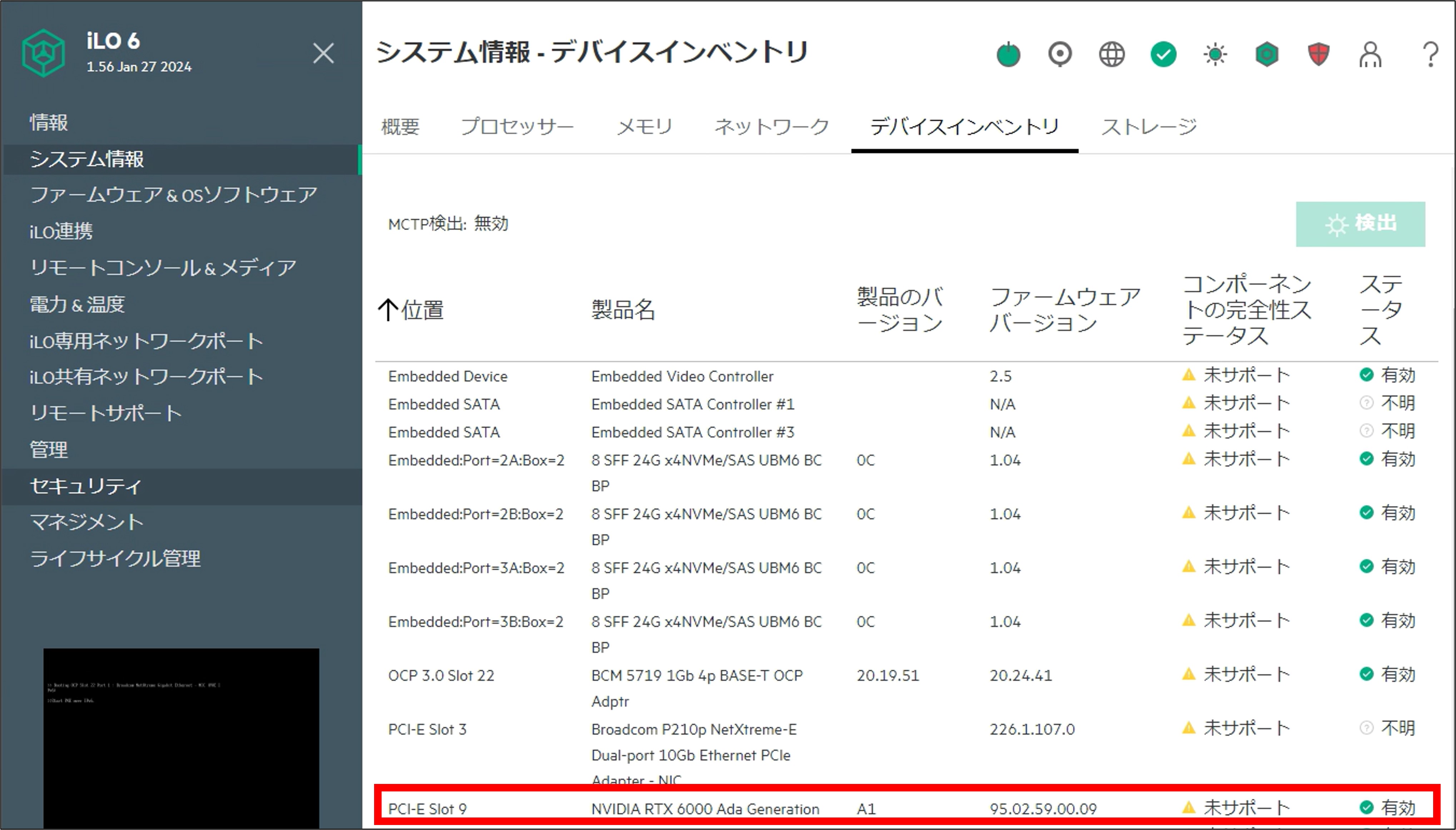The image size is (1456, 830).
Task: Click the green system health checkmark icon
Action: pos(1163,55)
